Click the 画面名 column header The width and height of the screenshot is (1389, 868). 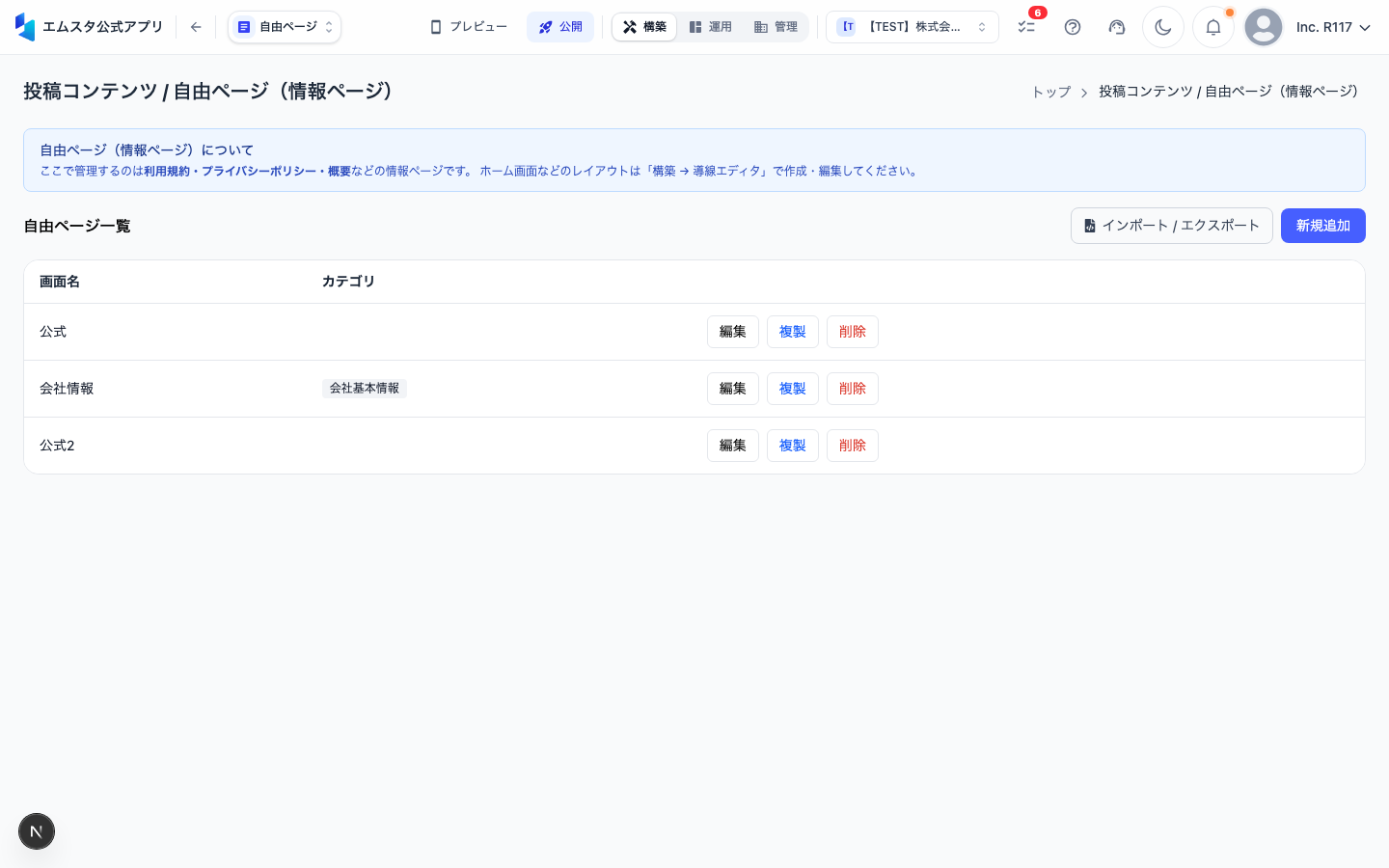click(60, 282)
